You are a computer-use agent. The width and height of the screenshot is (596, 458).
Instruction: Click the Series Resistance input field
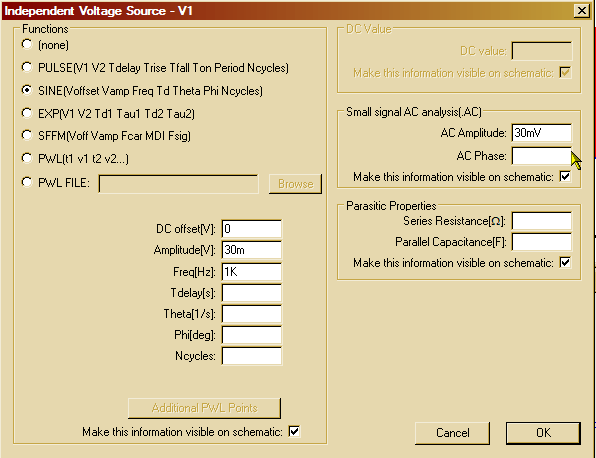coord(541,221)
